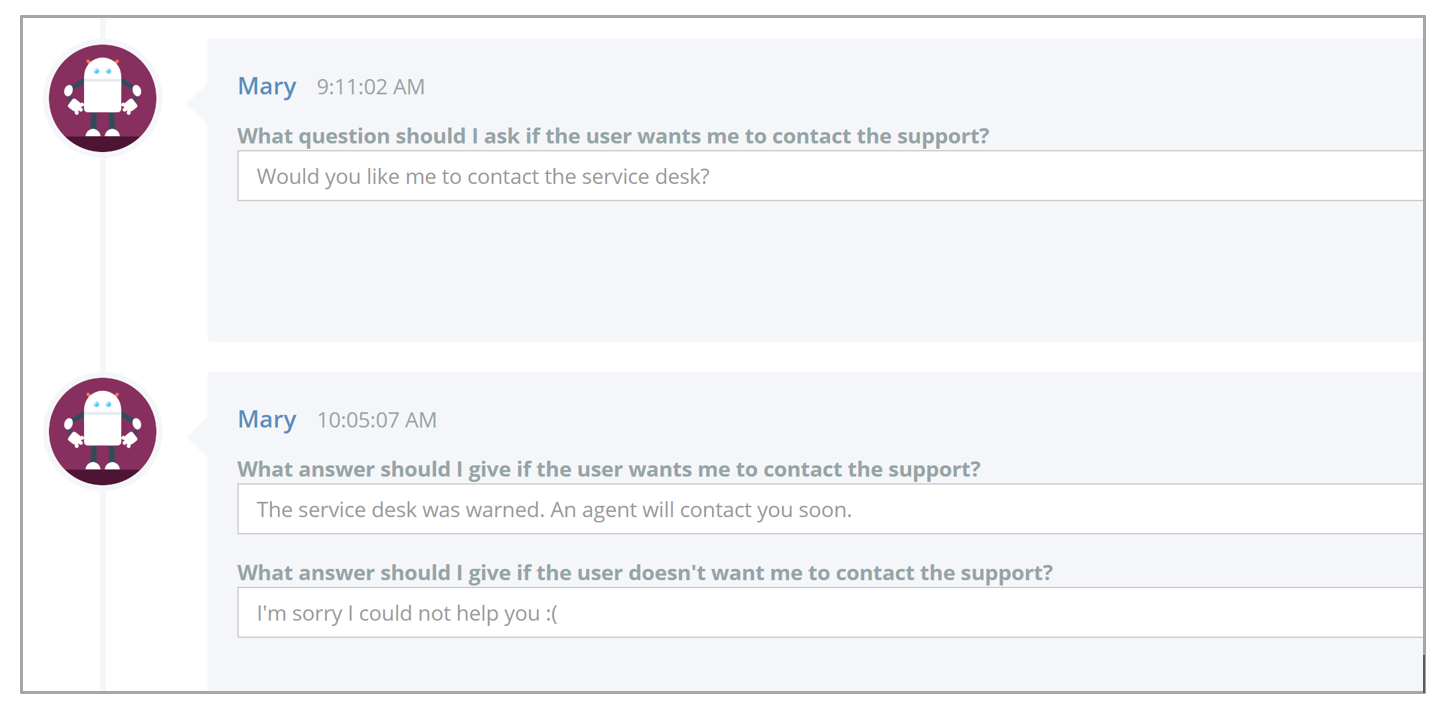Click Mary's robot avatar beside the 9:11:02 AM message
Image resolution: width=1450 pixels, height=710 pixels.
(x=103, y=98)
